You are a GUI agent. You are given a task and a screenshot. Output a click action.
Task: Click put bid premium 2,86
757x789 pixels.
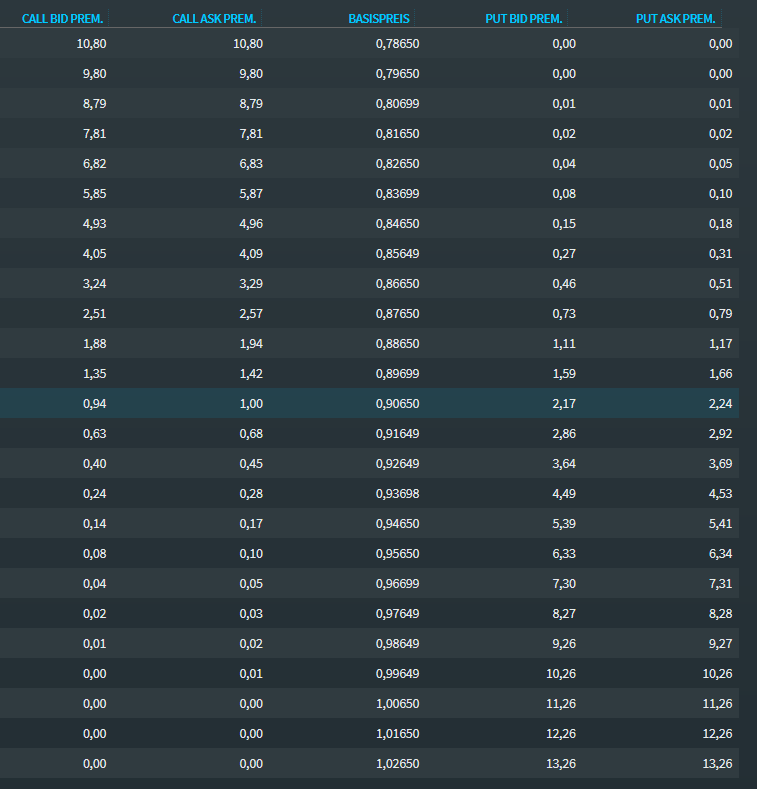click(x=563, y=434)
